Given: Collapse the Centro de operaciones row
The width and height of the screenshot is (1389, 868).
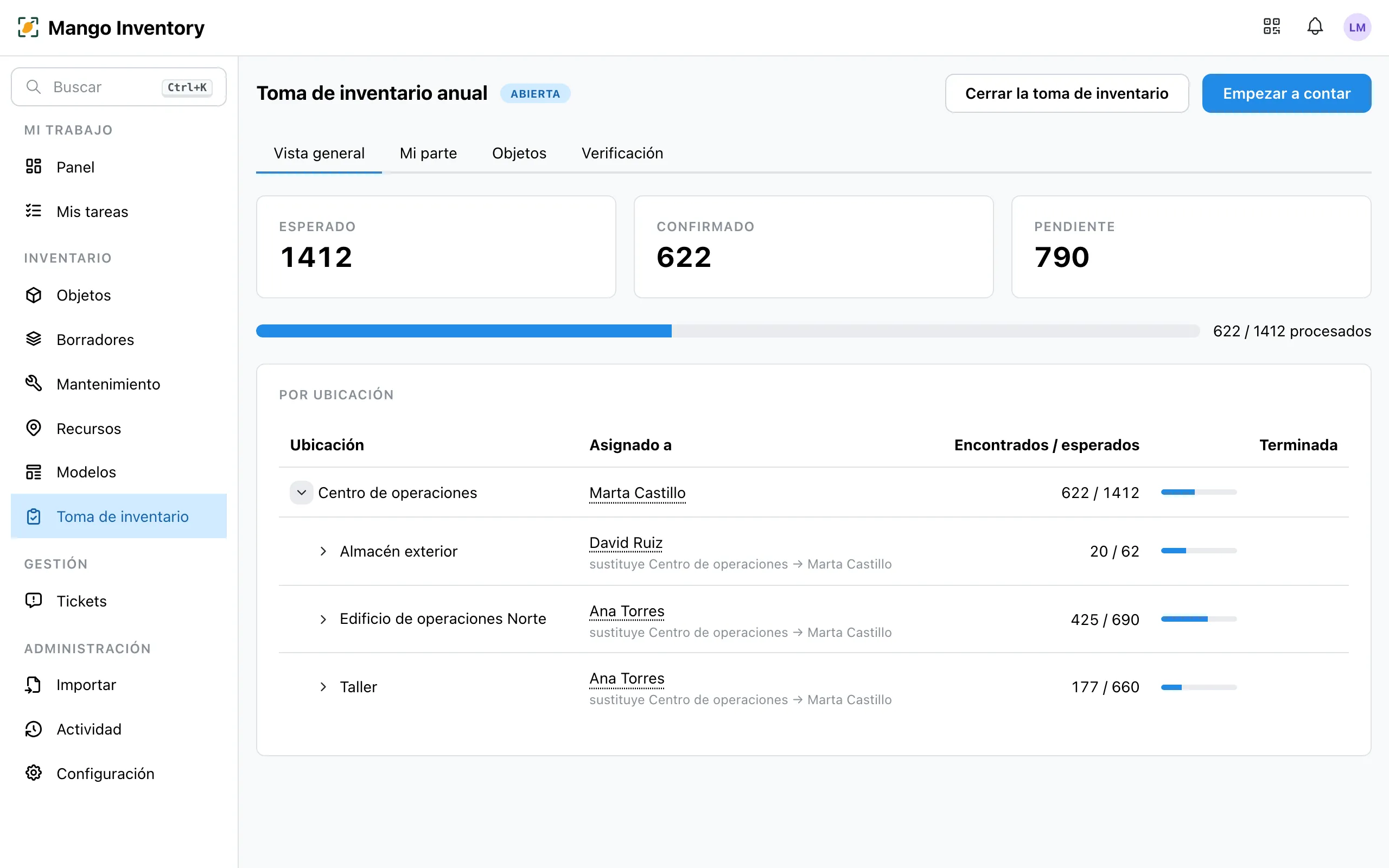Looking at the screenshot, I should click(x=301, y=493).
